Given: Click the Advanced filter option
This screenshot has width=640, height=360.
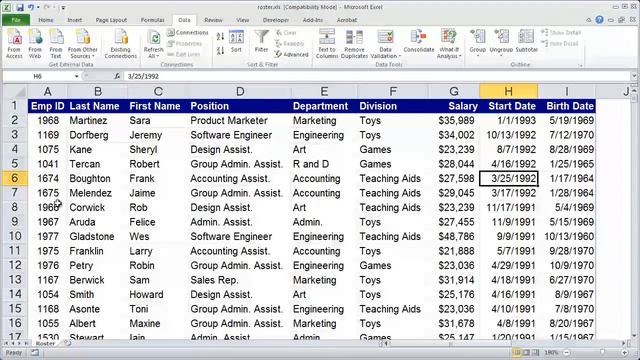Looking at the screenshot, I should [x=292, y=54].
